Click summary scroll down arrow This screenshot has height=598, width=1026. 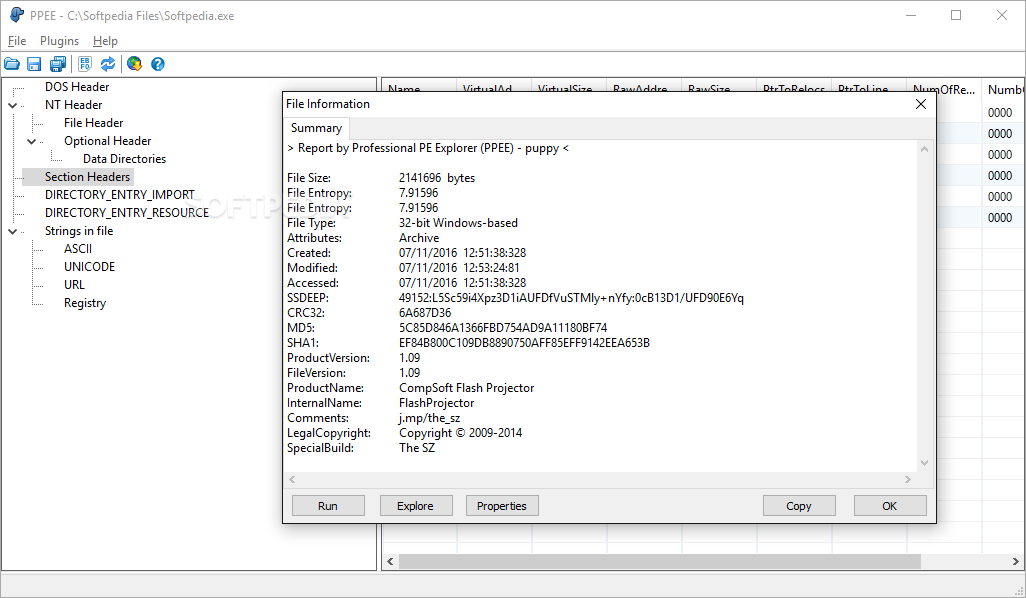coord(925,463)
